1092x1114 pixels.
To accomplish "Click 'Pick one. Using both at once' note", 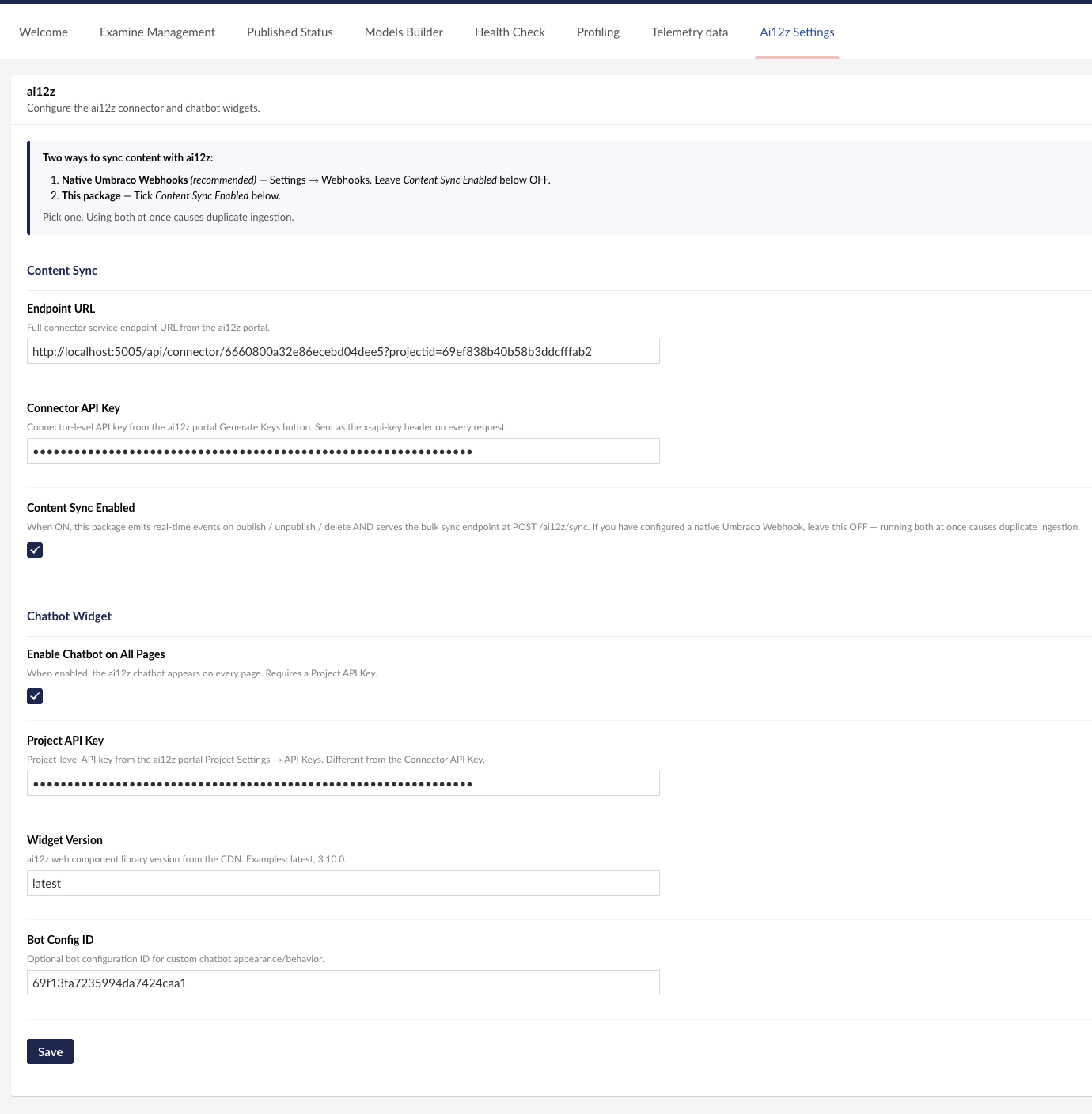I will 169,218.
